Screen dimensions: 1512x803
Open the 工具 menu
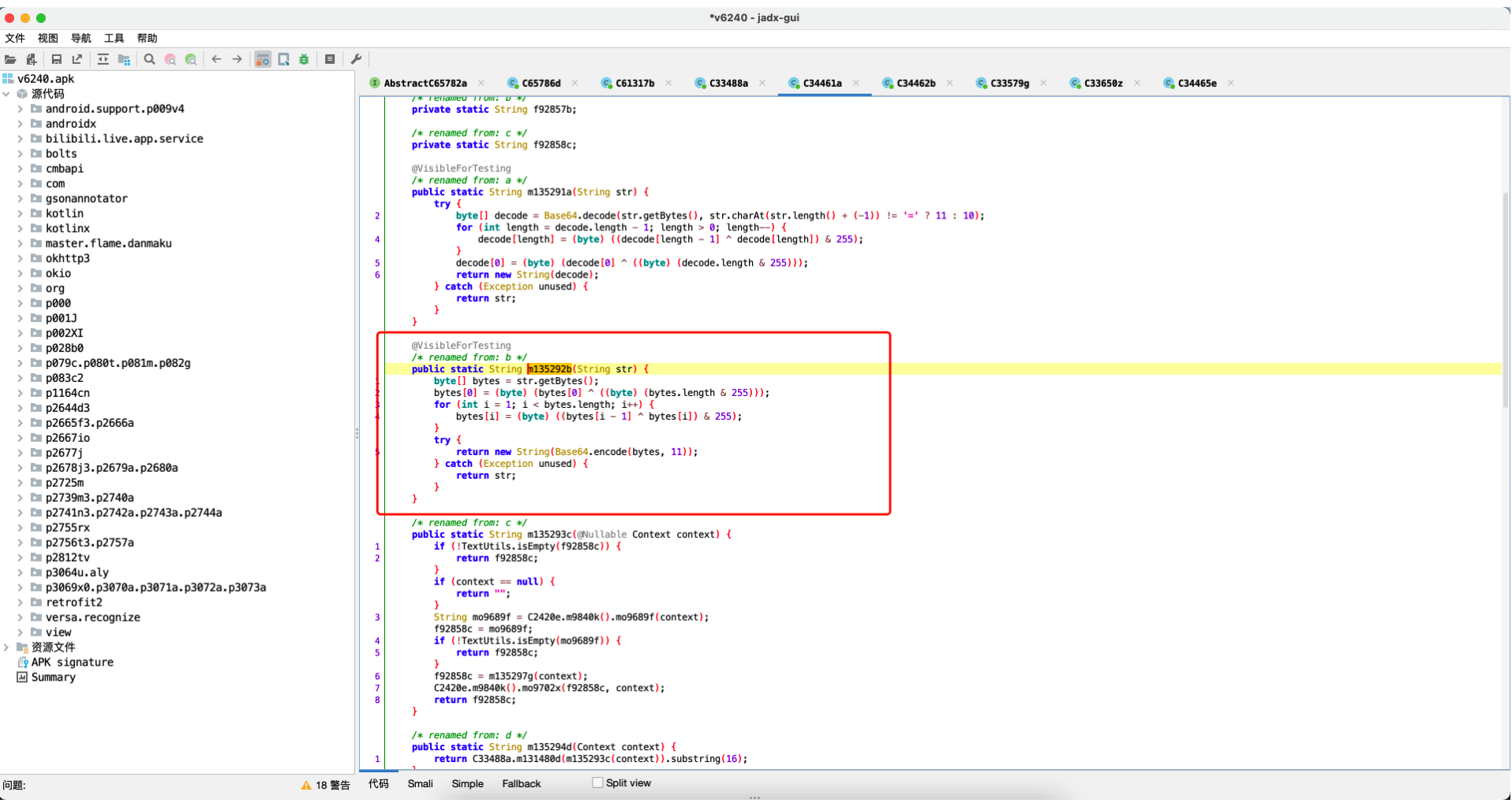[114, 38]
